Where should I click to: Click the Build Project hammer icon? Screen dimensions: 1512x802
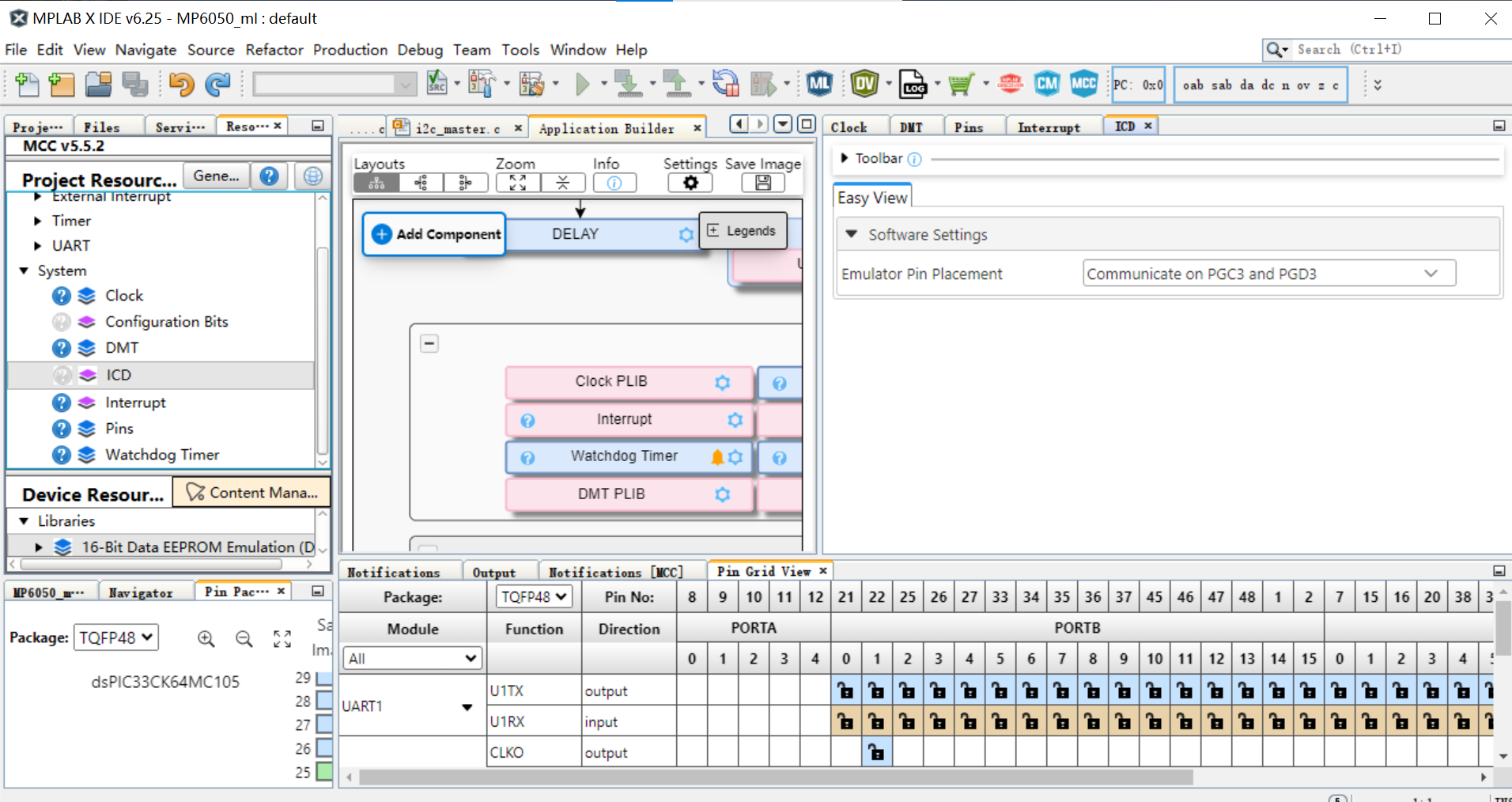click(x=481, y=83)
